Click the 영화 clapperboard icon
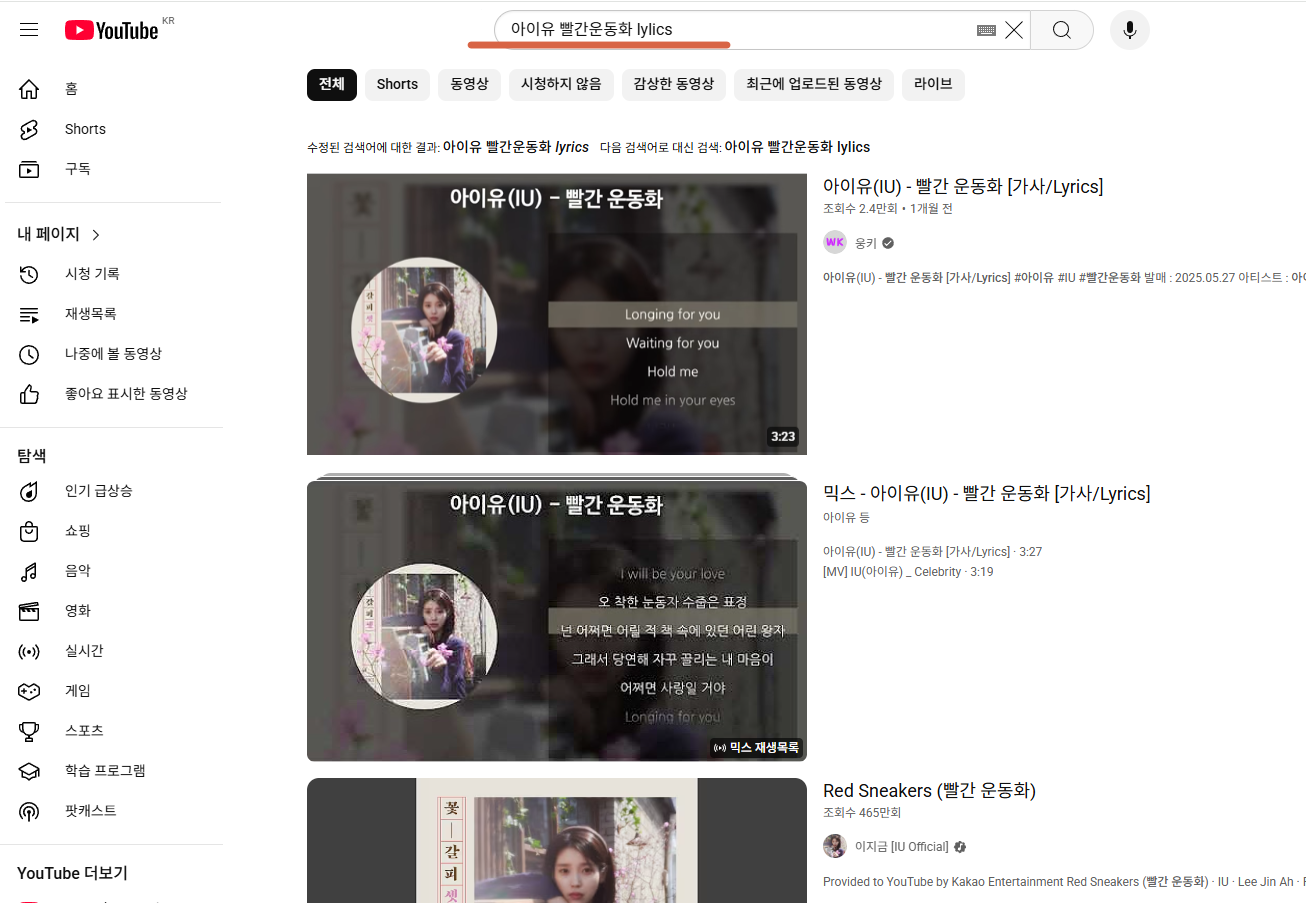The height and width of the screenshot is (903, 1306). tap(29, 611)
